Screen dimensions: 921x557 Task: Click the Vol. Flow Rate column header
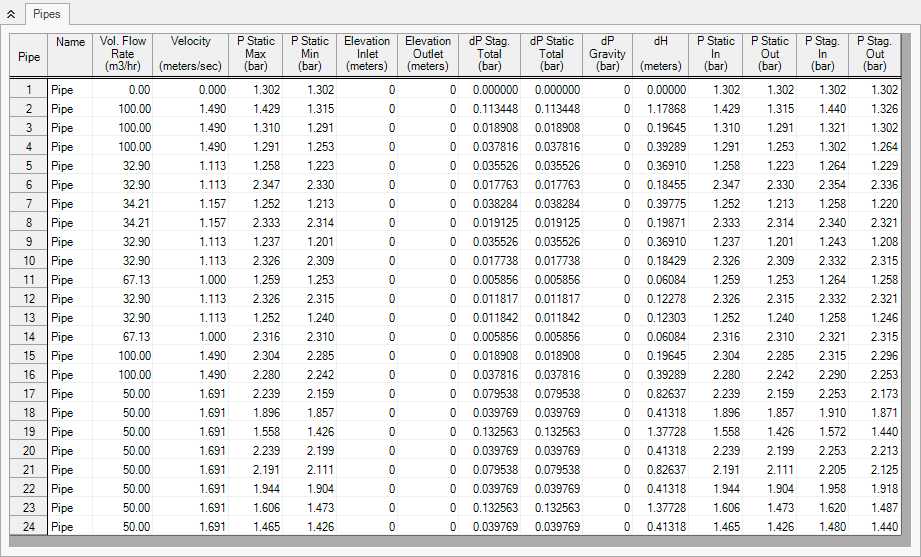click(123, 54)
